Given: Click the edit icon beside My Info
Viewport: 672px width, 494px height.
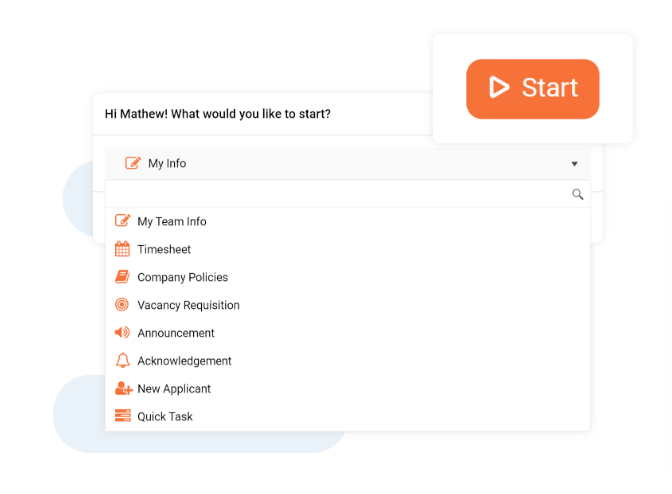Looking at the screenshot, I should click(x=133, y=163).
